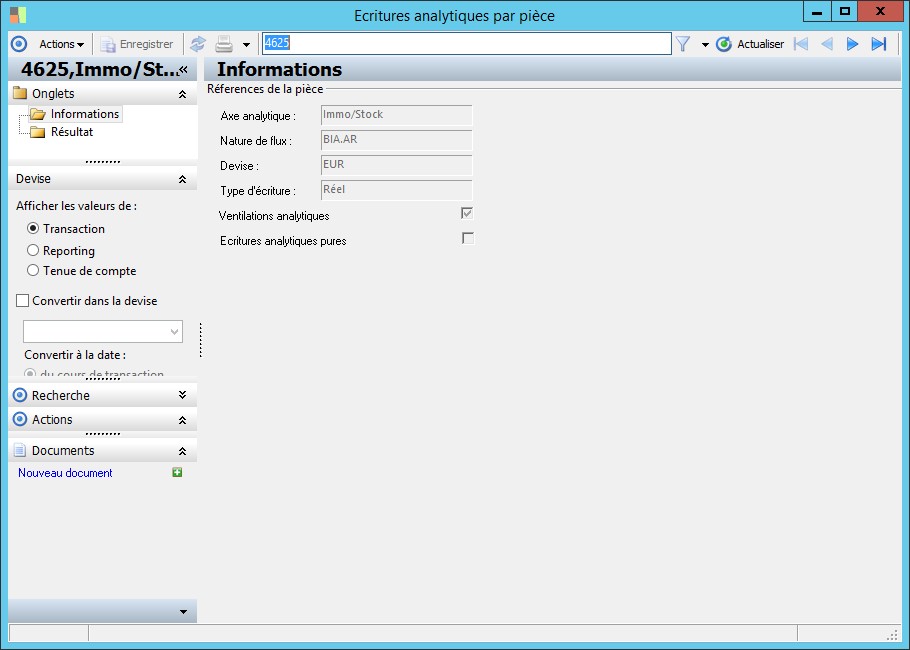Viewport: 910px width, 650px height.
Task: Click the Enregistrer save button
Action: click(137, 44)
